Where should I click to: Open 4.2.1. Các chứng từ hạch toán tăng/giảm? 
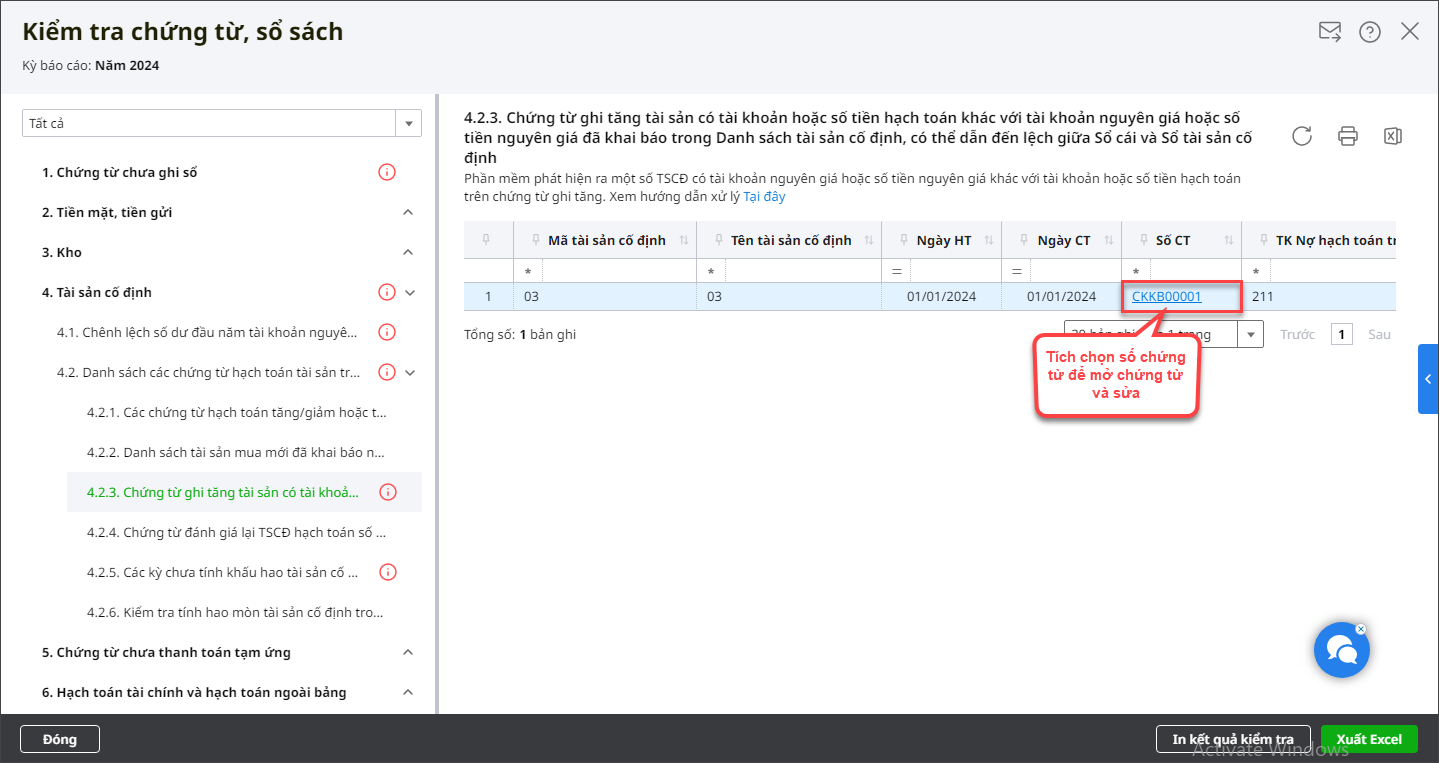[236, 412]
